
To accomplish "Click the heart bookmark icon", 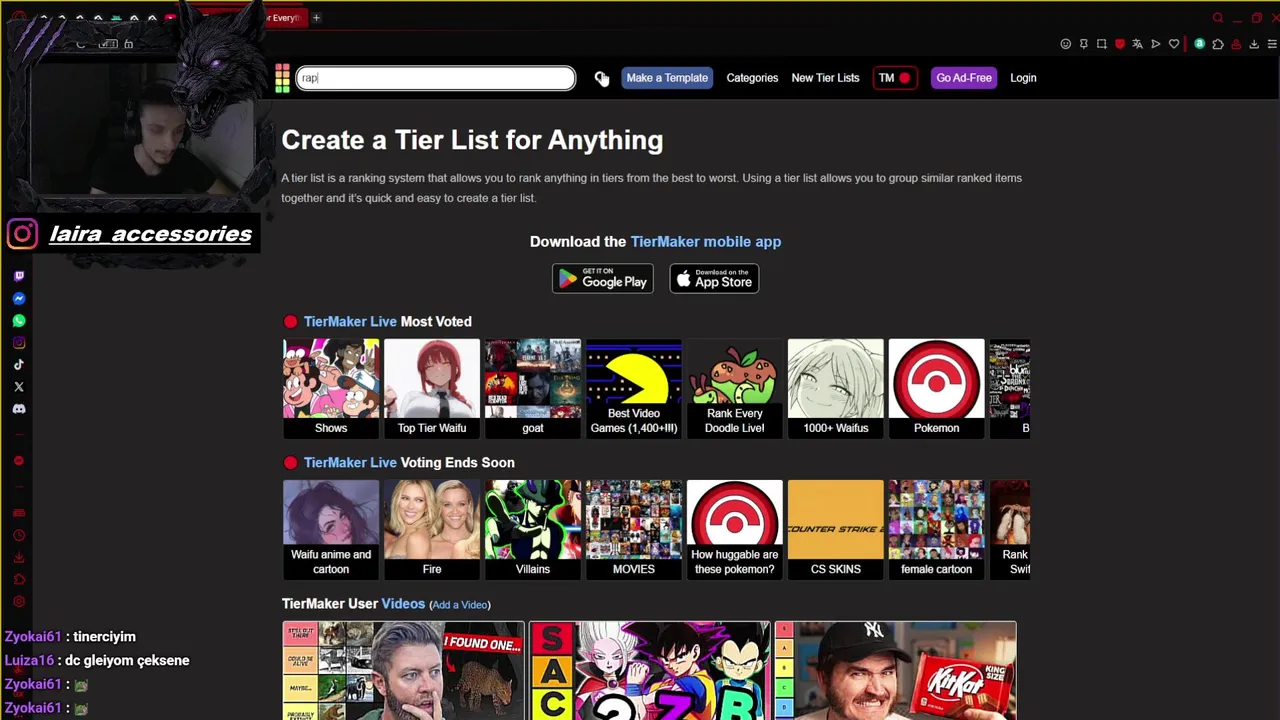I will point(1174,44).
